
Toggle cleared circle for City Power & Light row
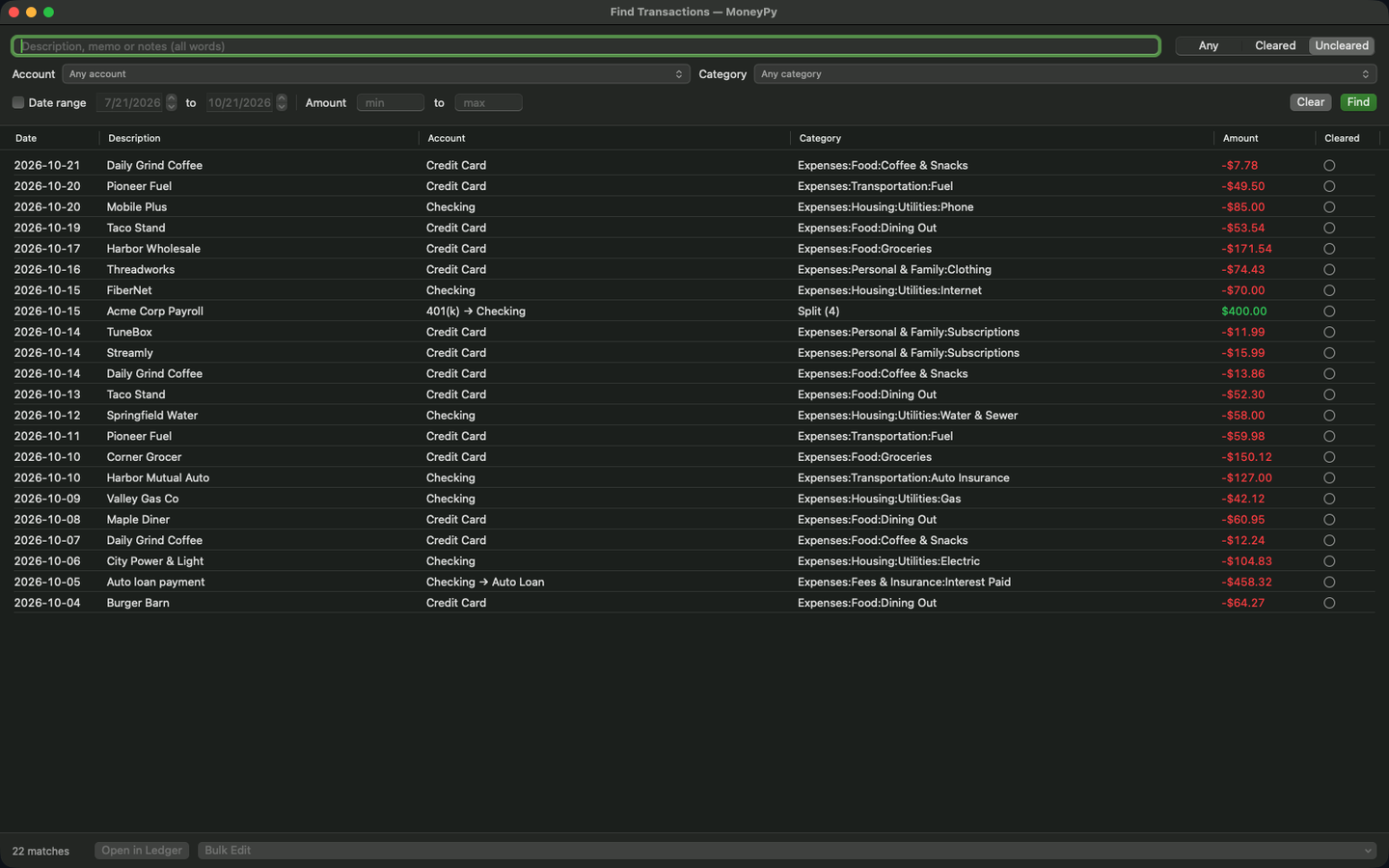click(1329, 561)
